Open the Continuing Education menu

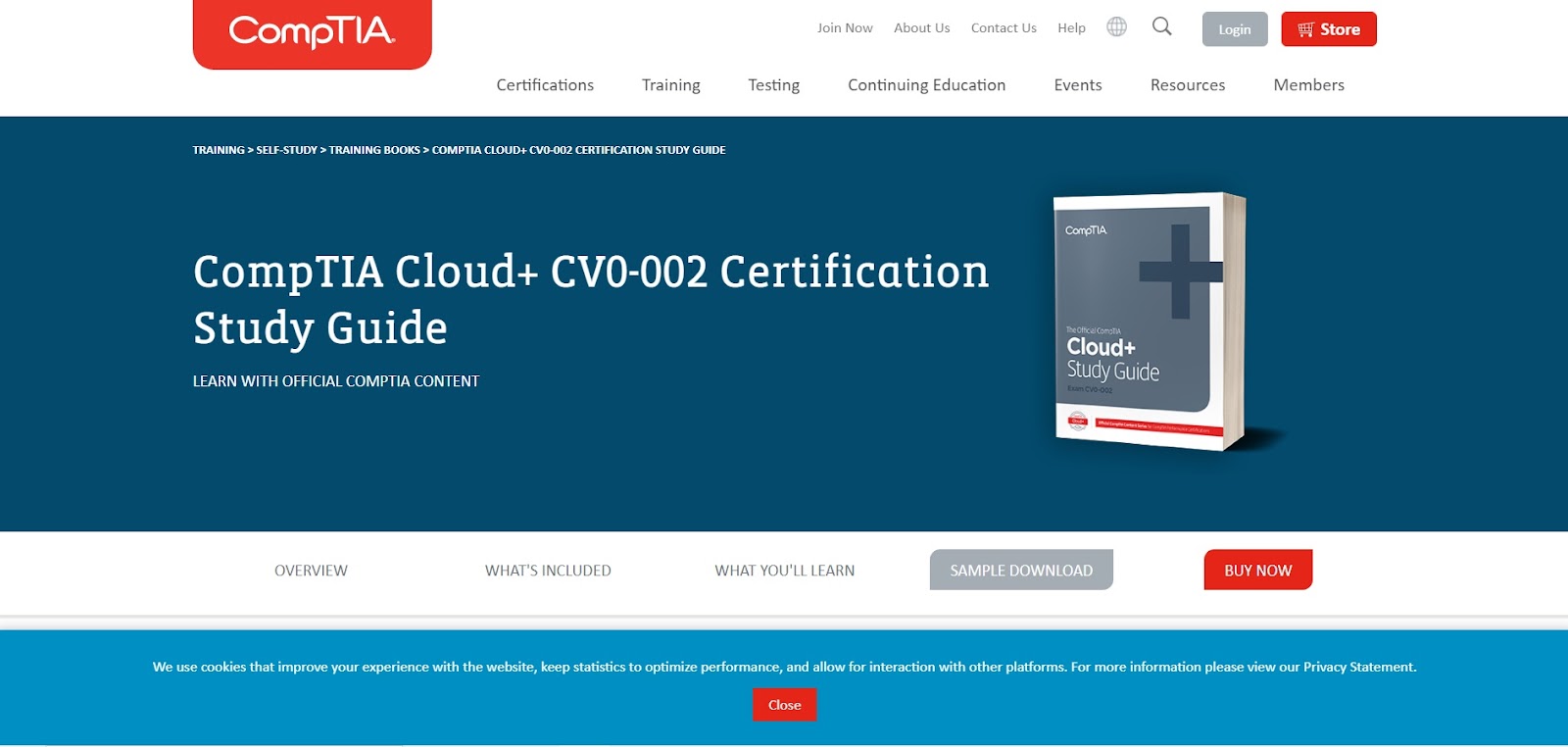point(927,85)
